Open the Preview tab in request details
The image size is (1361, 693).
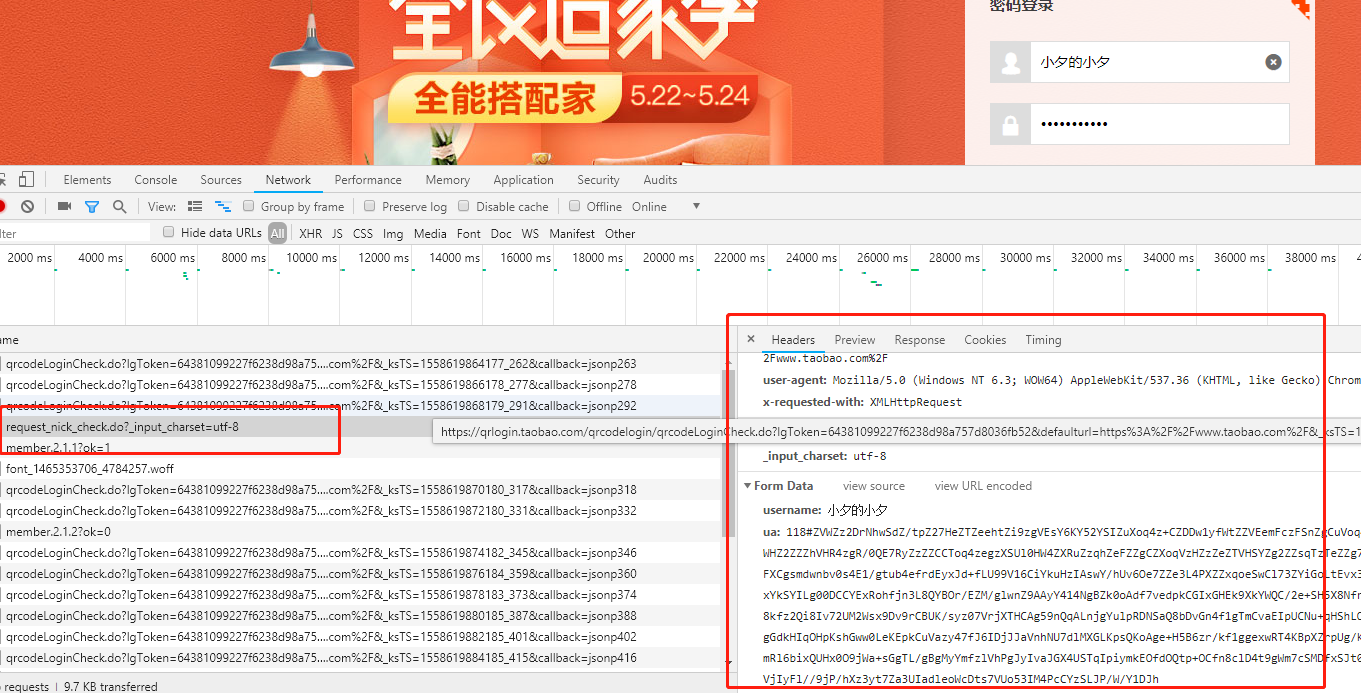[855, 340]
